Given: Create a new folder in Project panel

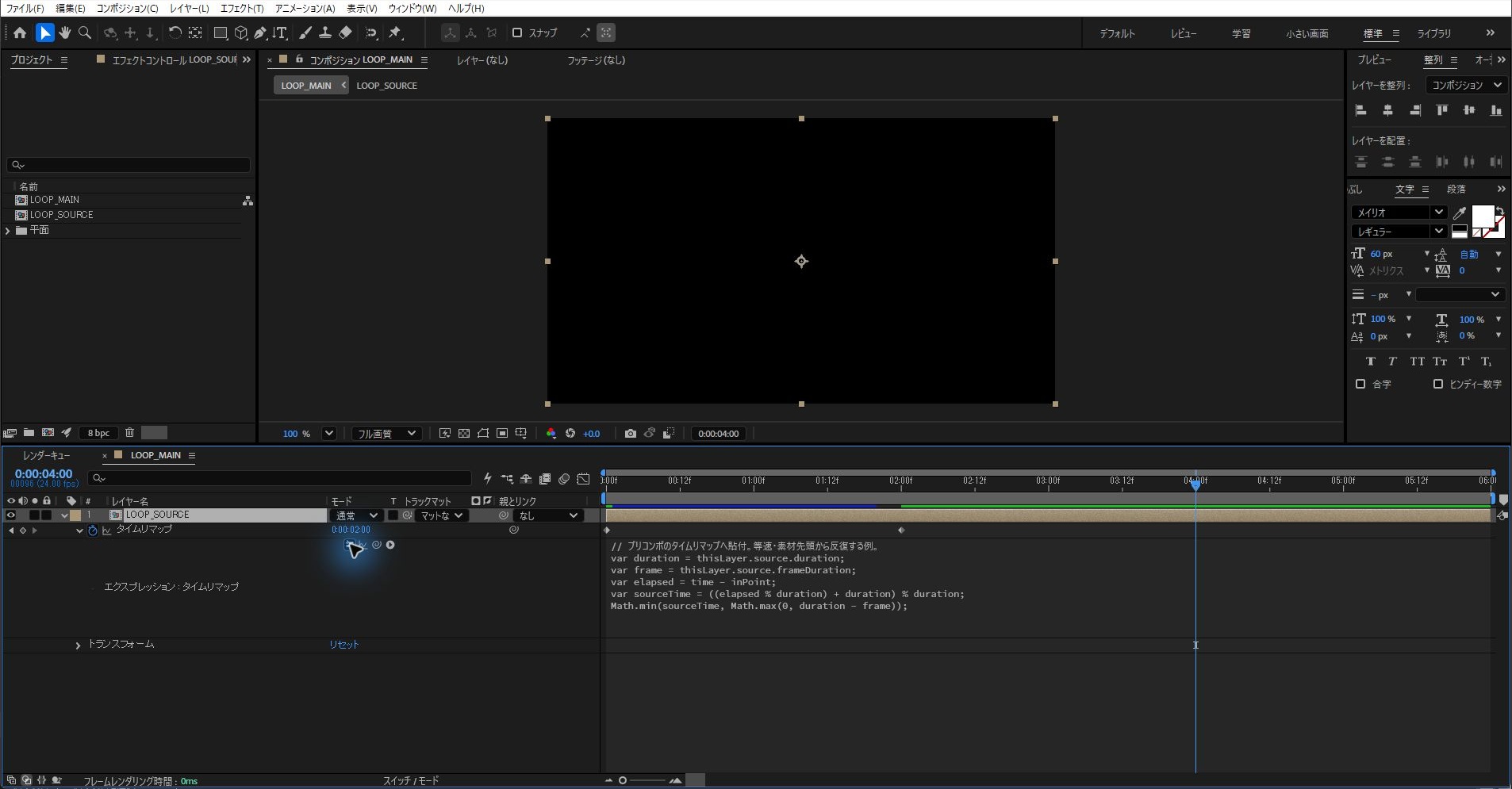Looking at the screenshot, I should (29, 432).
